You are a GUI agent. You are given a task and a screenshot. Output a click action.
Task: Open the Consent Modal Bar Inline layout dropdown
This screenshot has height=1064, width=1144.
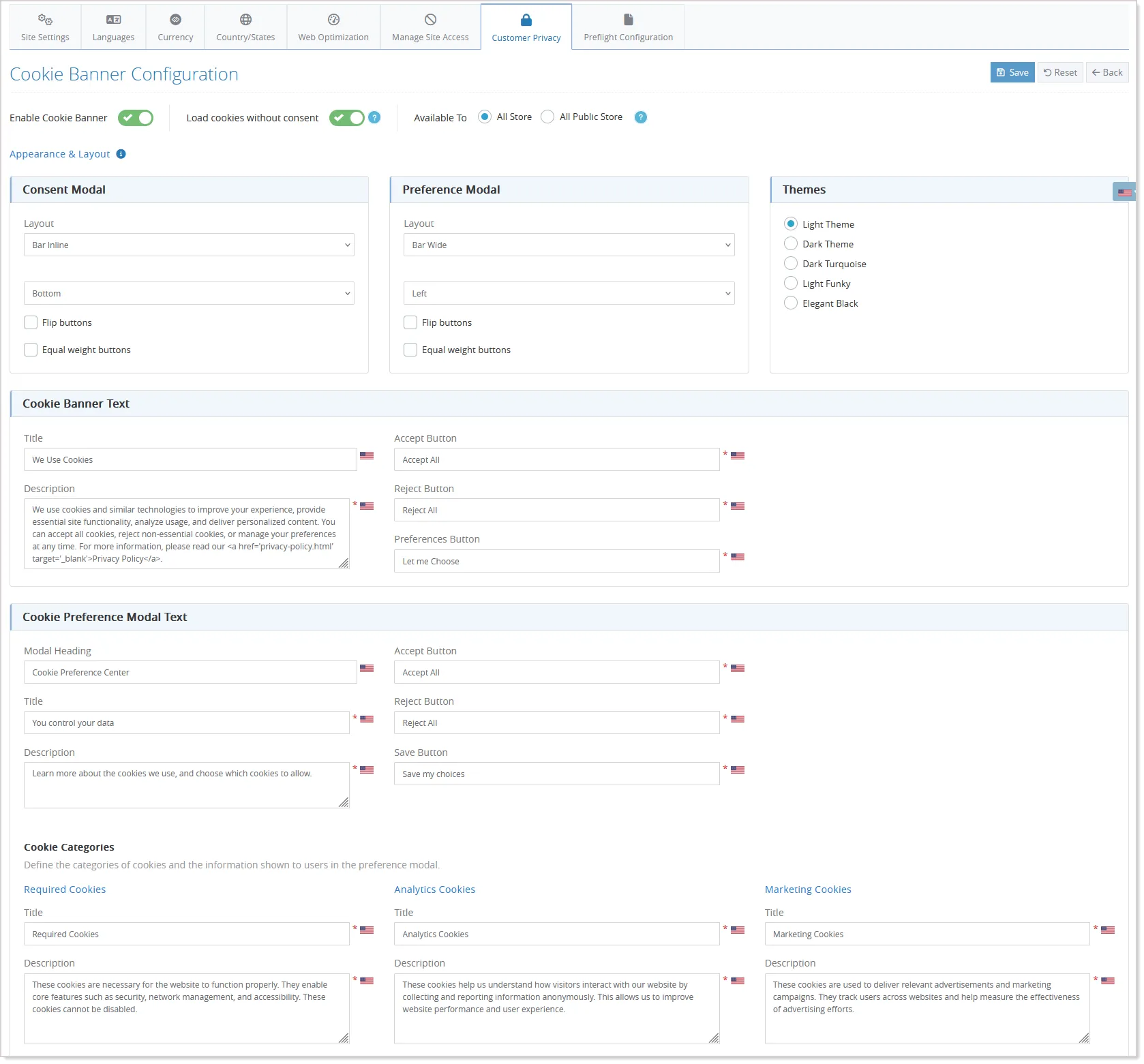(x=189, y=245)
